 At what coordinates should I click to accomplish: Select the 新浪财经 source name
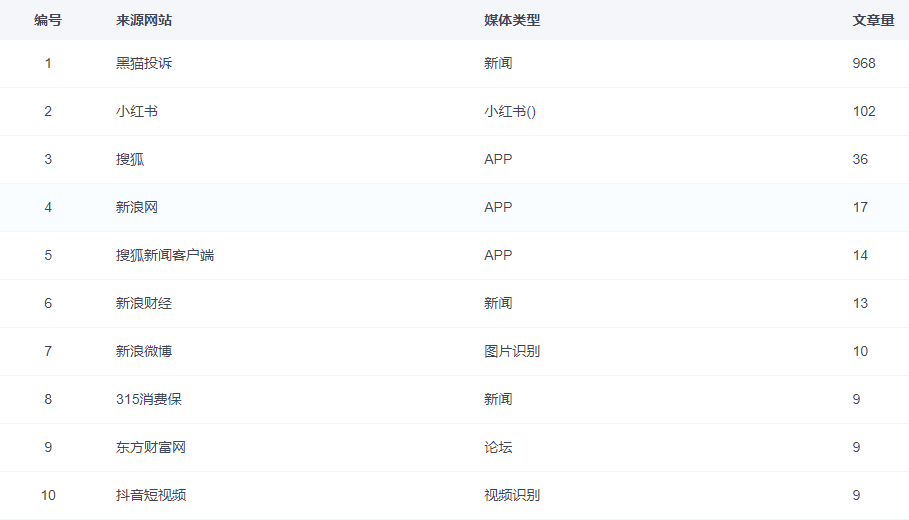tap(143, 303)
